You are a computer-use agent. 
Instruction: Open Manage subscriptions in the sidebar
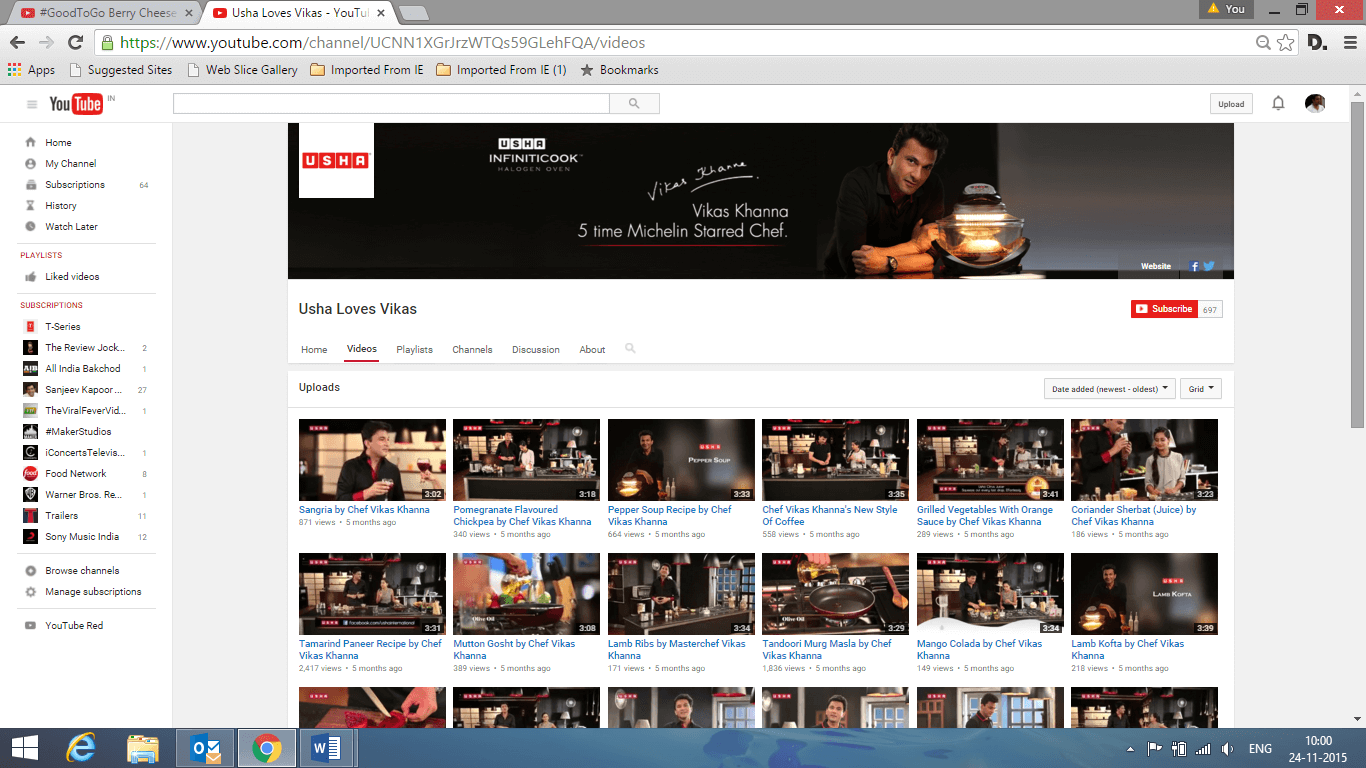coord(93,592)
